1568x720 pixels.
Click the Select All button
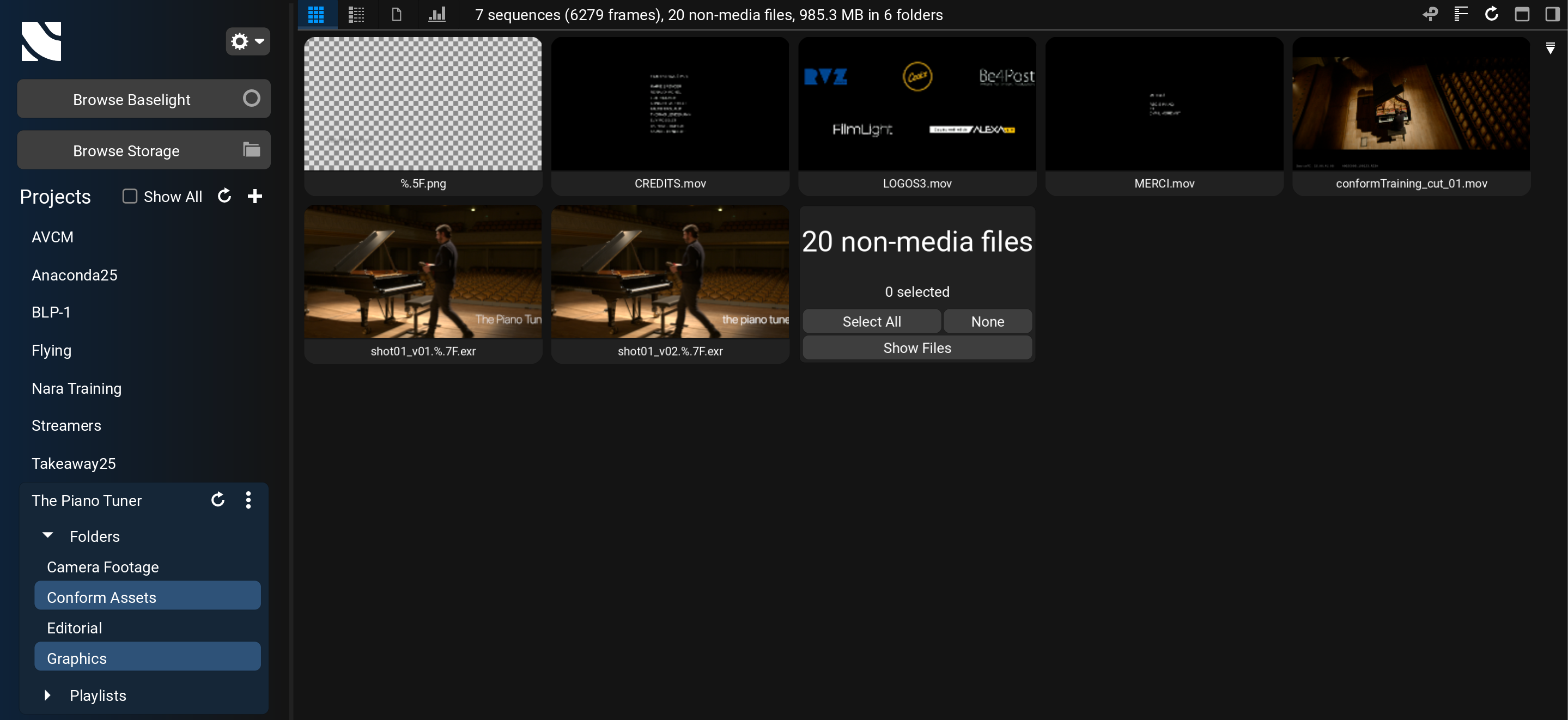871,321
